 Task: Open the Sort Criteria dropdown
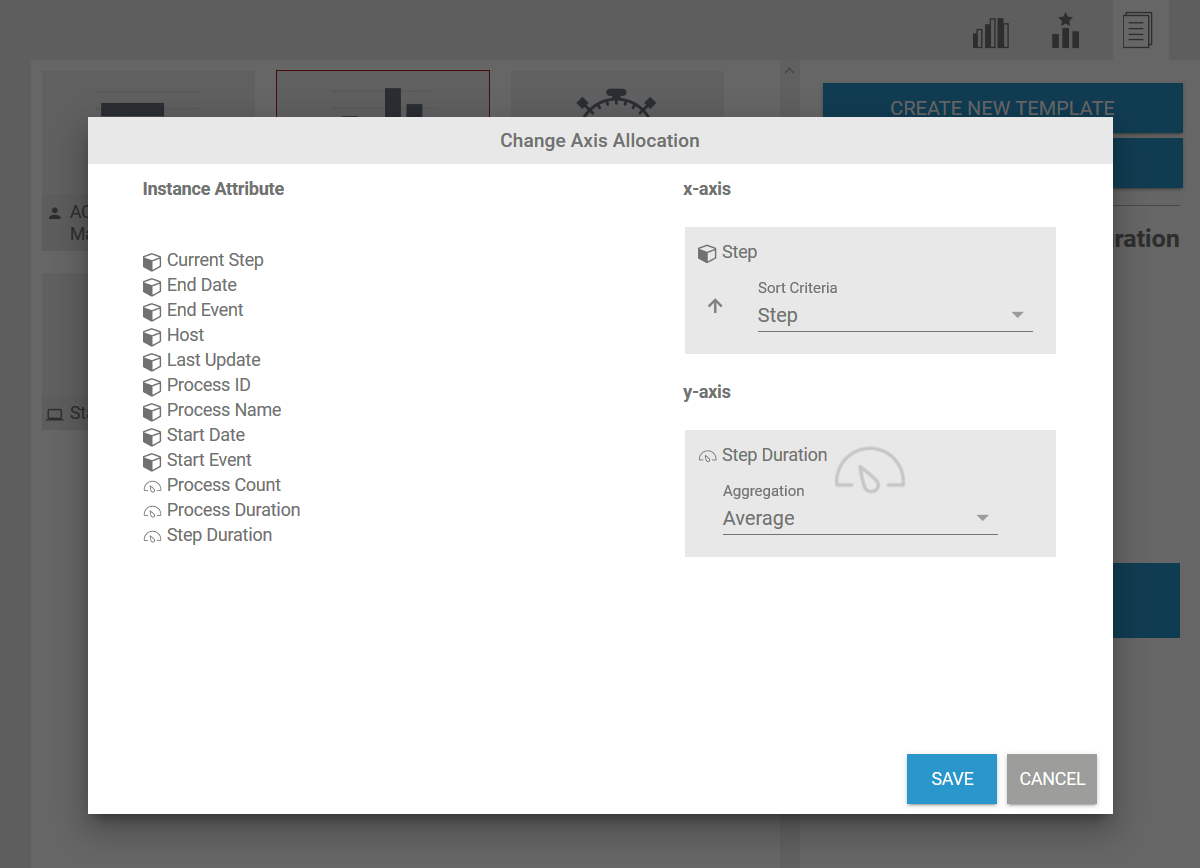tap(884, 315)
